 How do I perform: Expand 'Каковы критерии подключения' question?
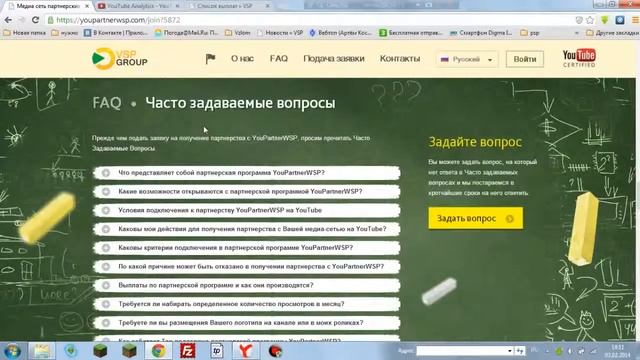click(247, 248)
